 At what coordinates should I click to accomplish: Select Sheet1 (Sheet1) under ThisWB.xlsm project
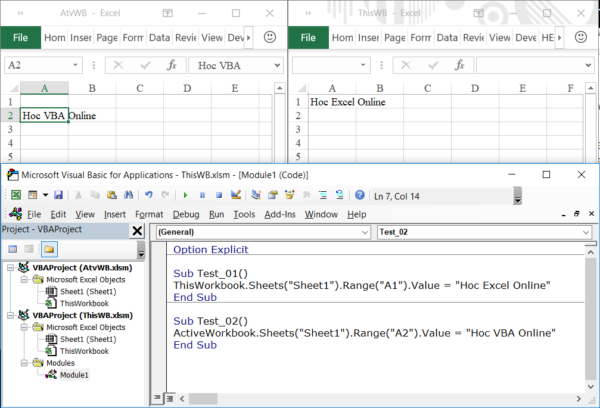88,339
